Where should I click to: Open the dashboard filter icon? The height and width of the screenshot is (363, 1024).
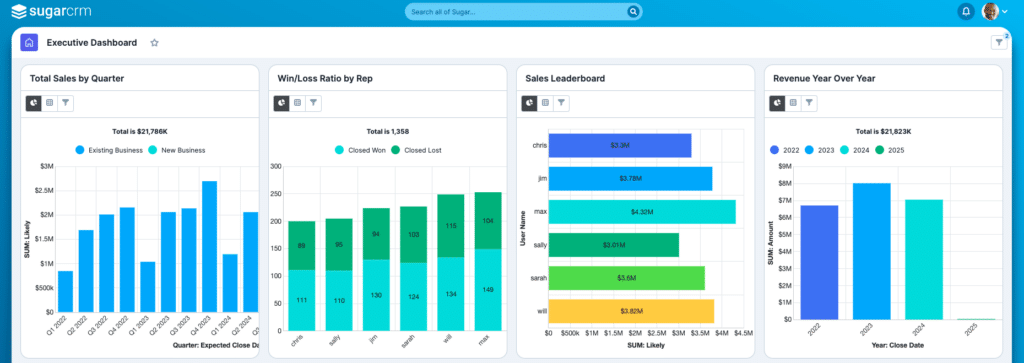point(999,42)
